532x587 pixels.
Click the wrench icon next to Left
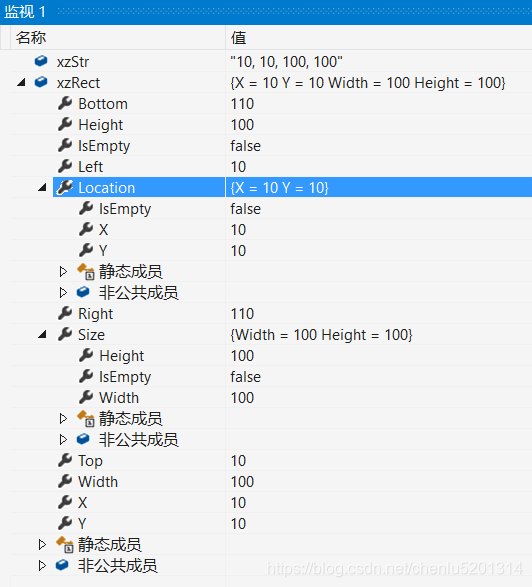[65, 166]
